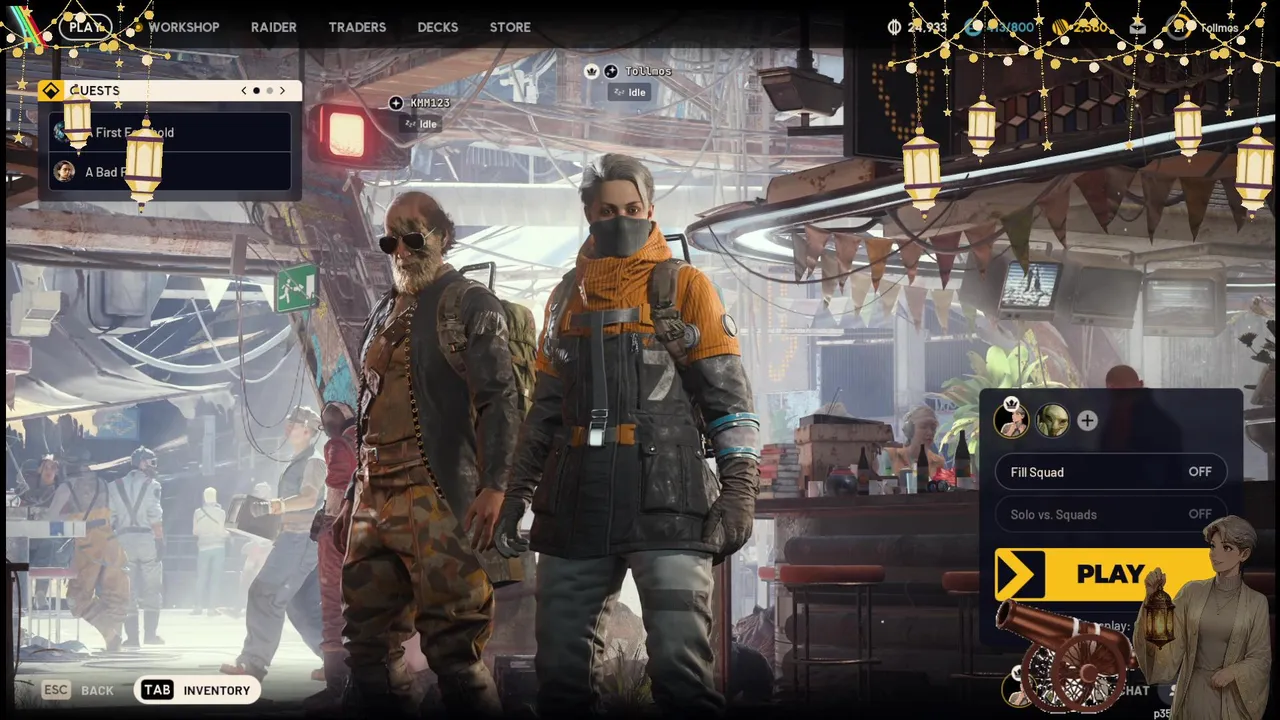Click the 24,933 coin balance
The height and width of the screenshot is (720, 1280).
coord(927,27)
